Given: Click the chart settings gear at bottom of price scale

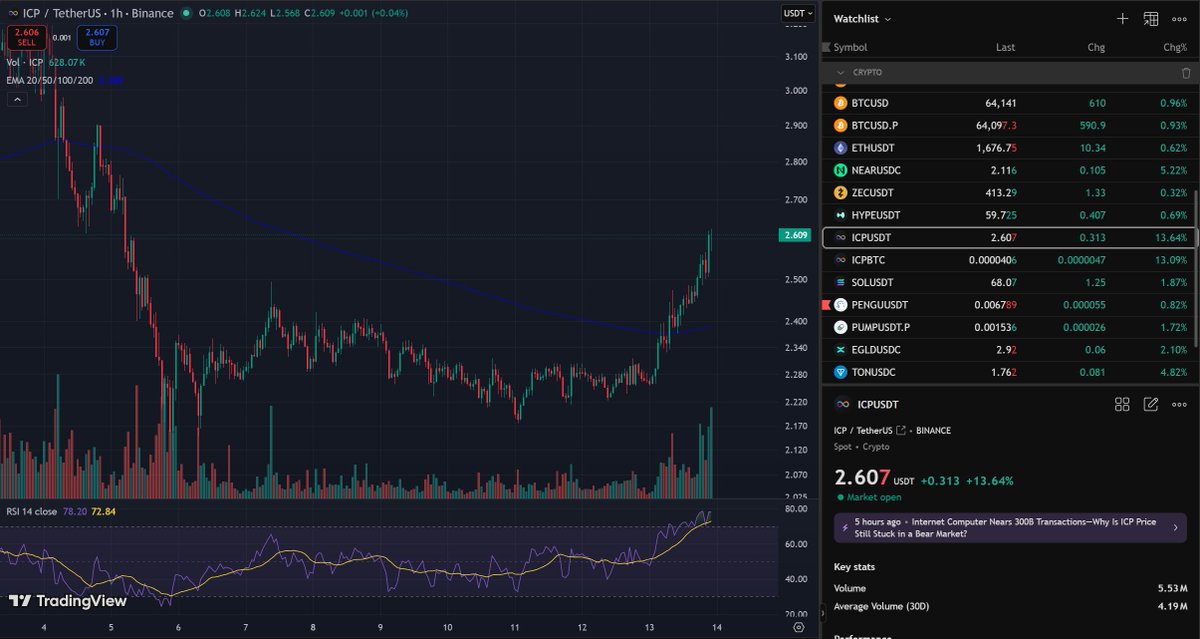Looking at the screenshot, I should (798, 627).
